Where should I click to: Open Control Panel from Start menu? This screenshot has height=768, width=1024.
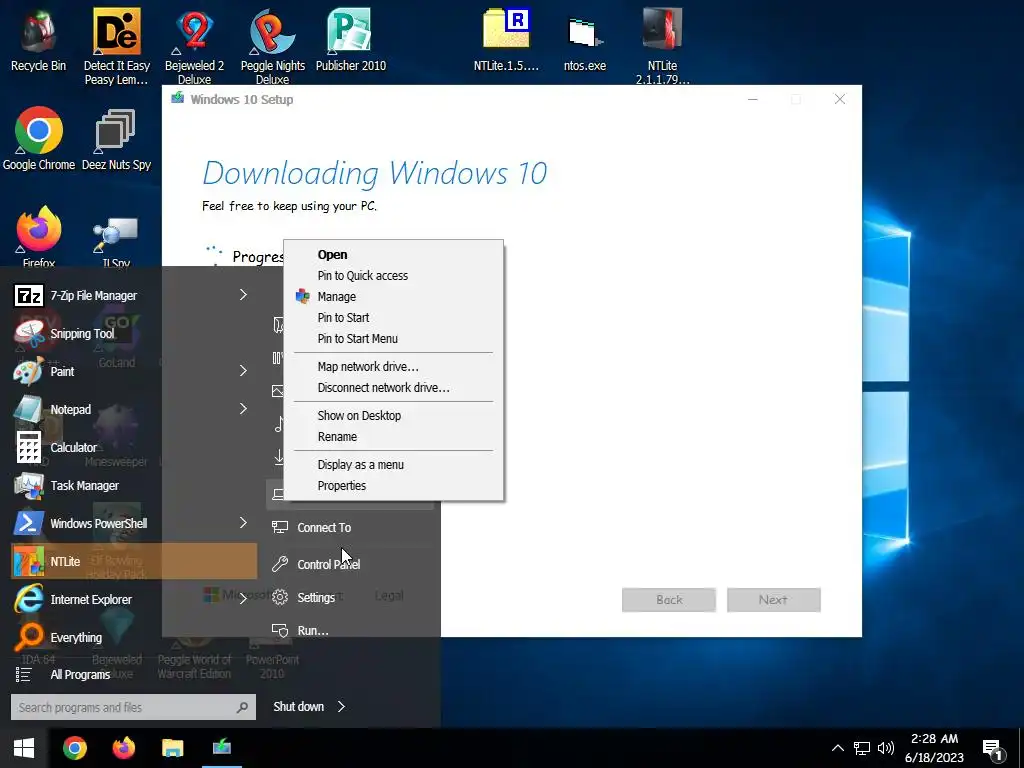point(350,564)
